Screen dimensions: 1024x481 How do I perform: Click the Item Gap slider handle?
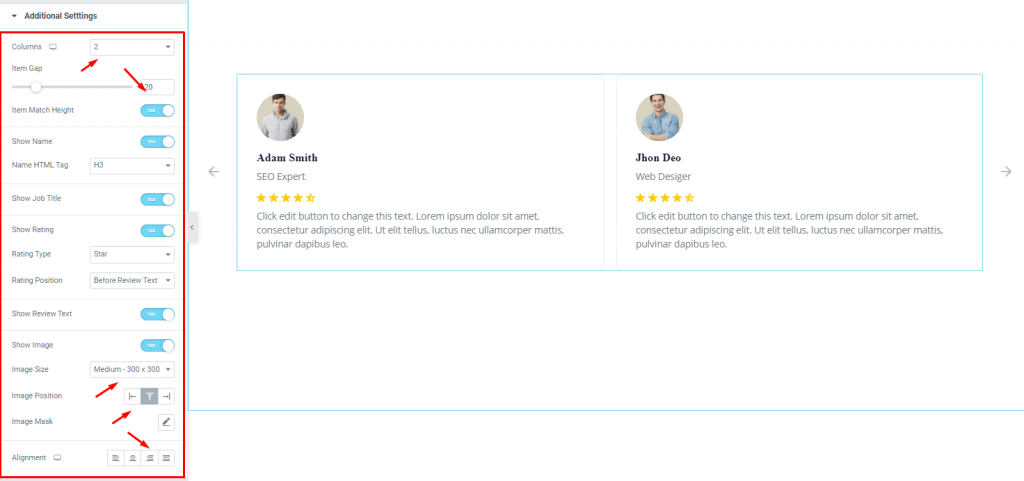(36, 87)
